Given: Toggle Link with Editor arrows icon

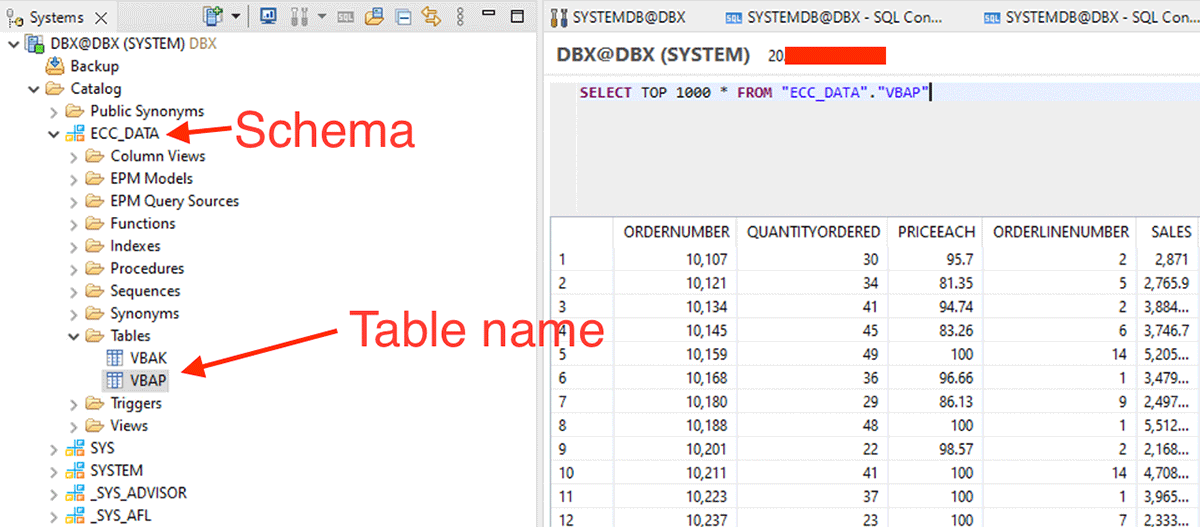Looking at the screenshot, I should click(x=431, y=16).
